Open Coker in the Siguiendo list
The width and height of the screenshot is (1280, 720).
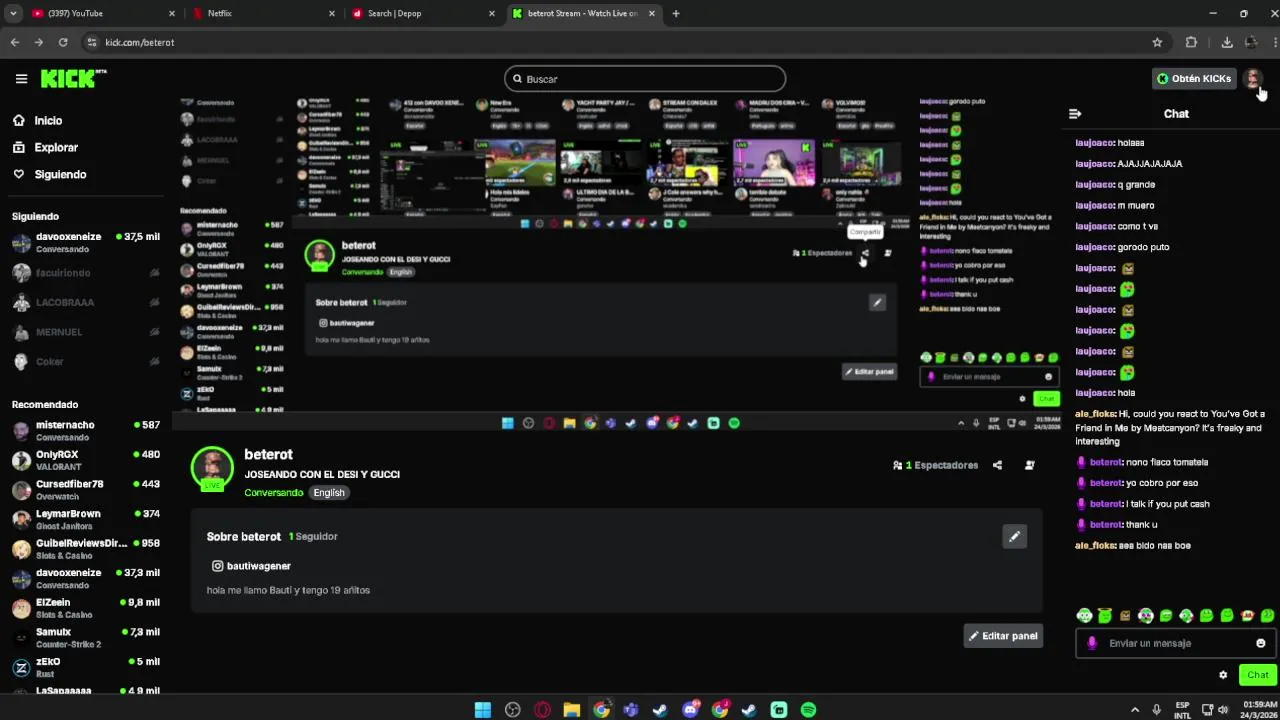click(x=85, y=362)
